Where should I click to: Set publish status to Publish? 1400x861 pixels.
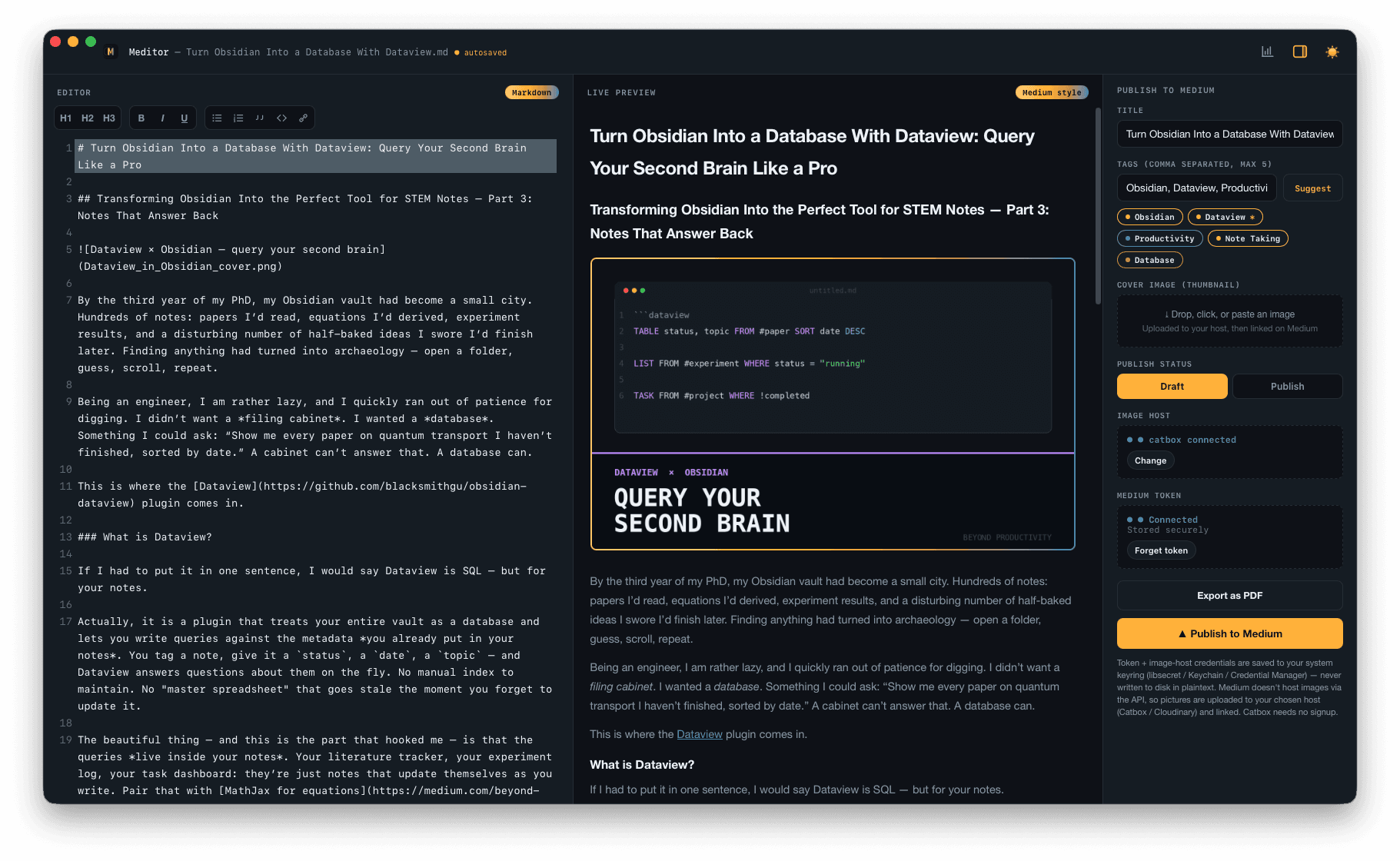(1287, 386)
